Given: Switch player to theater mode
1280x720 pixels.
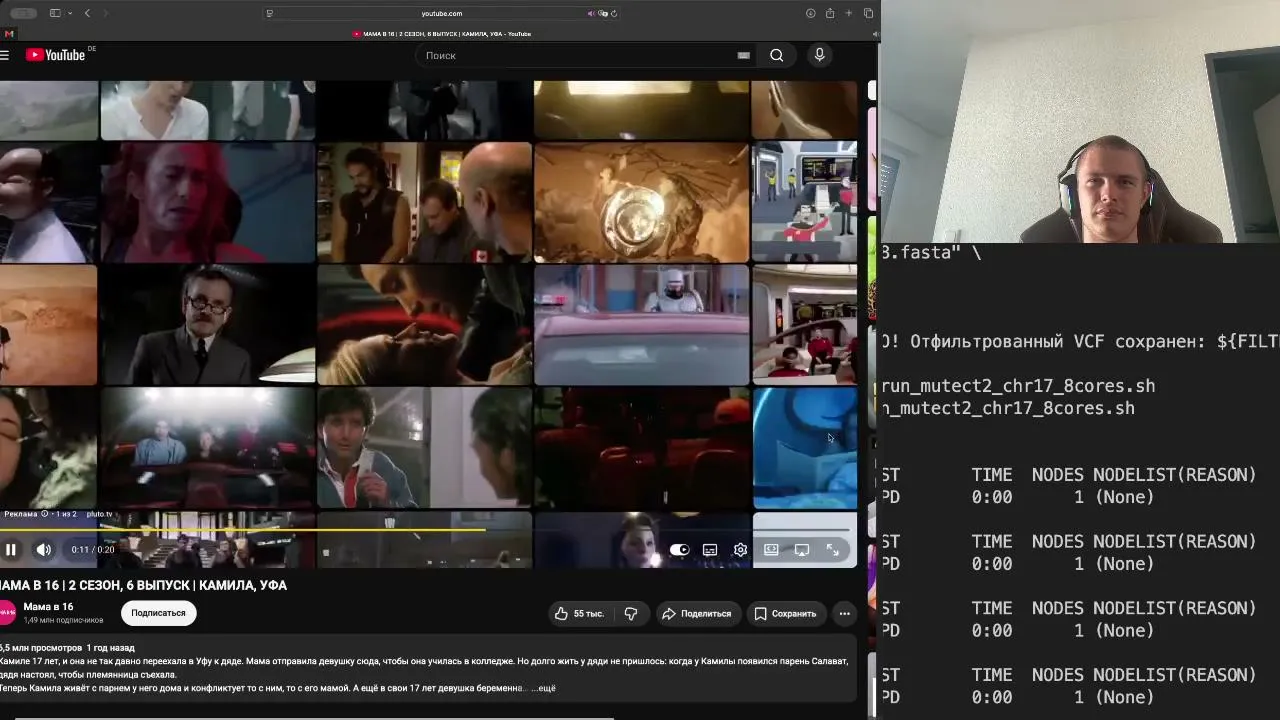Looking at the screenshot, I should tap(771, 549).
